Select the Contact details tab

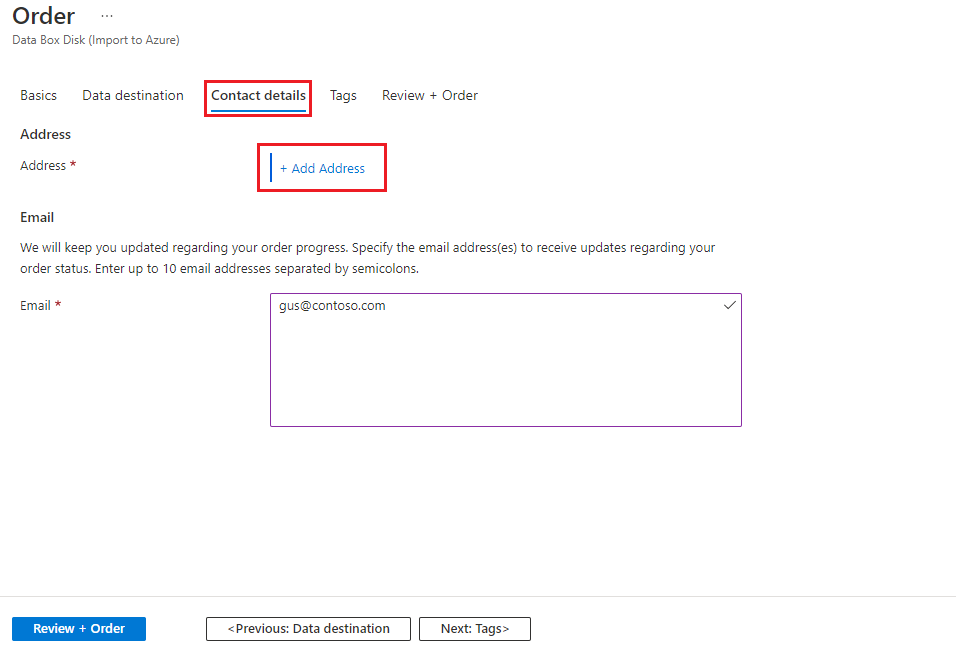pos(257,95)
